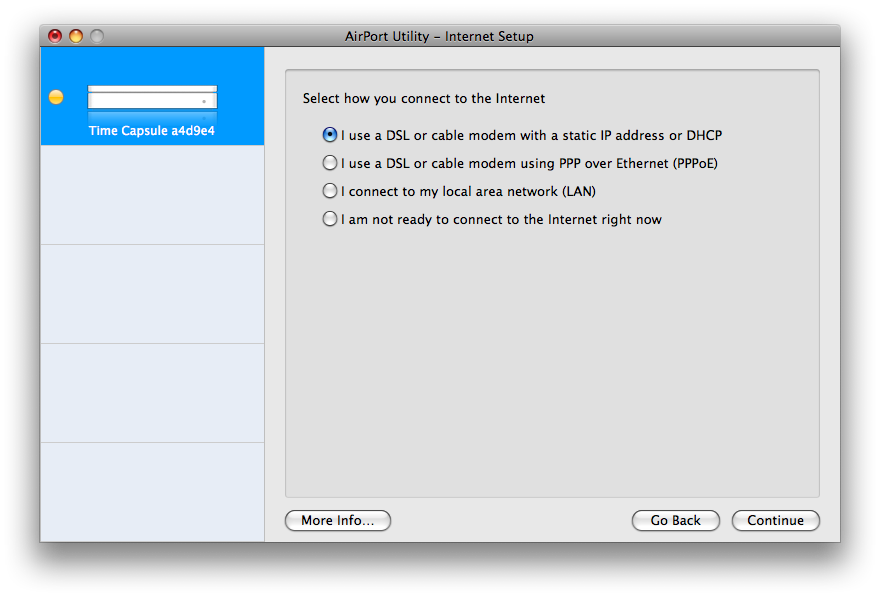The width and height of the screenshot is (880, 597).
Task: Click the 'DSL or cable modem using PPP' text
Action: (530, 163)
